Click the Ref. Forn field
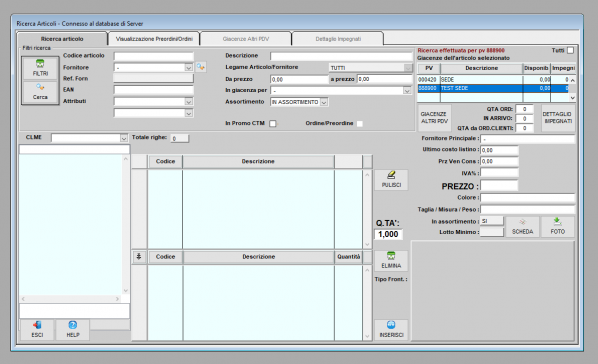This screenshot has width=598, height=364. [154, 79]
